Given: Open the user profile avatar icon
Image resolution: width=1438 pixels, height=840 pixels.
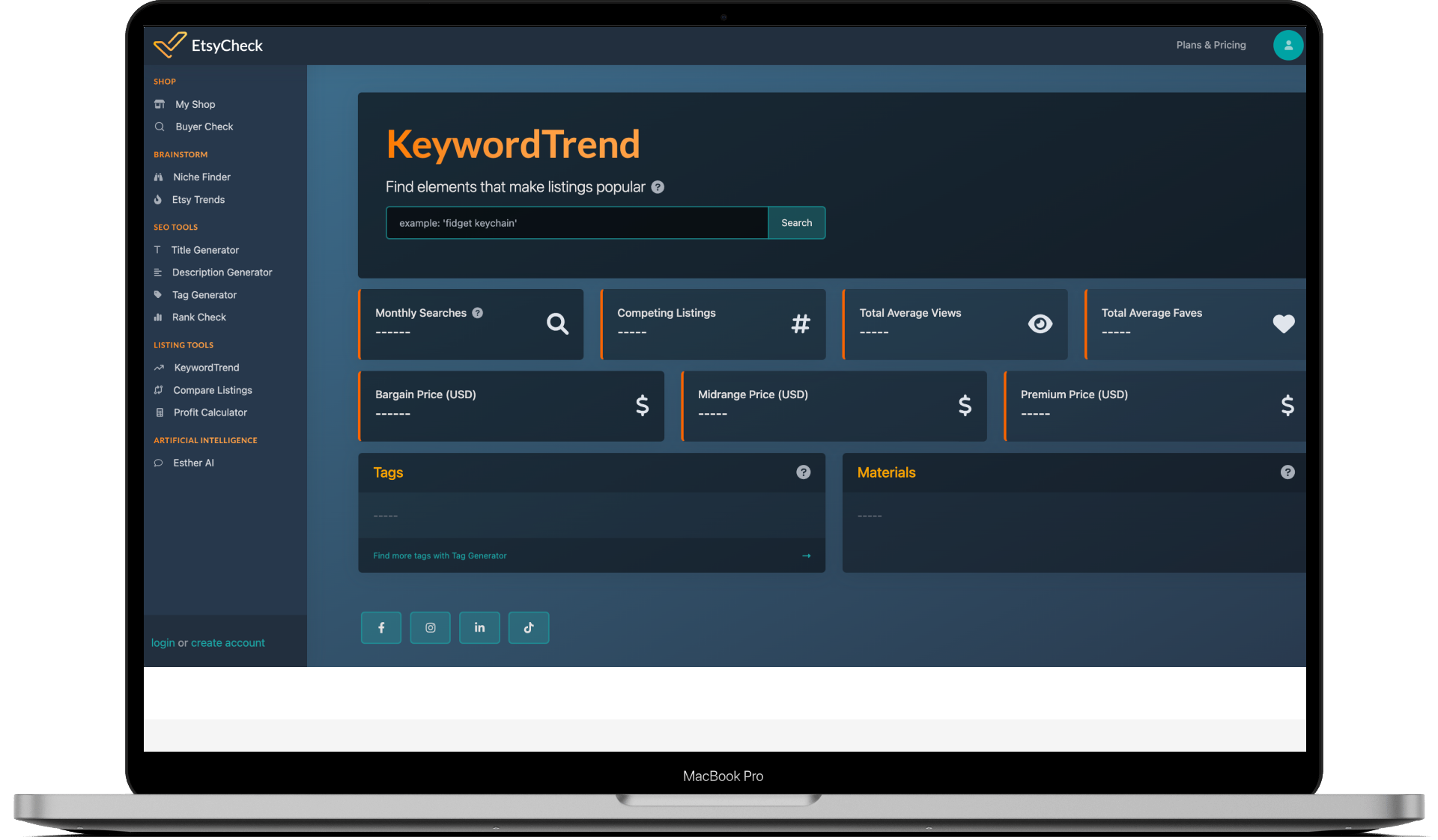Looking at the screenshot, I should [1288, 45].
